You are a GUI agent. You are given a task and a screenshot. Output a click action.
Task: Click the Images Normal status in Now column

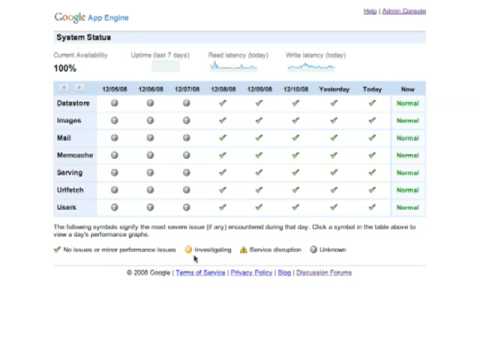click(x=408, y=121)
